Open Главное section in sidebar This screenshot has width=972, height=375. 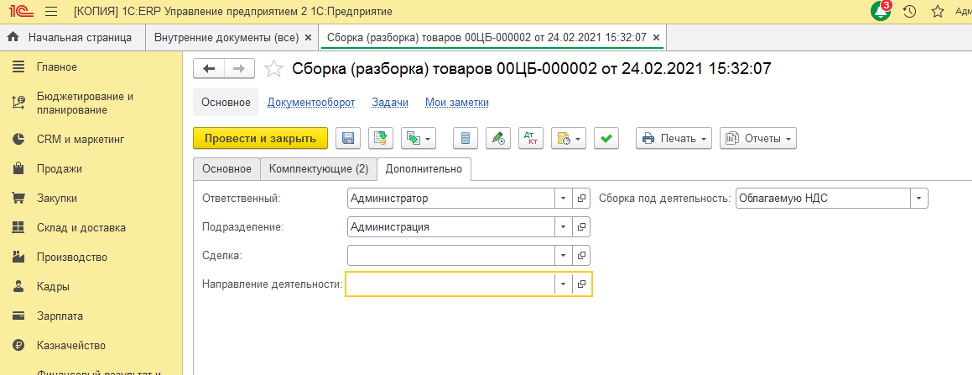pyautogui.click(x=56, y=66)
